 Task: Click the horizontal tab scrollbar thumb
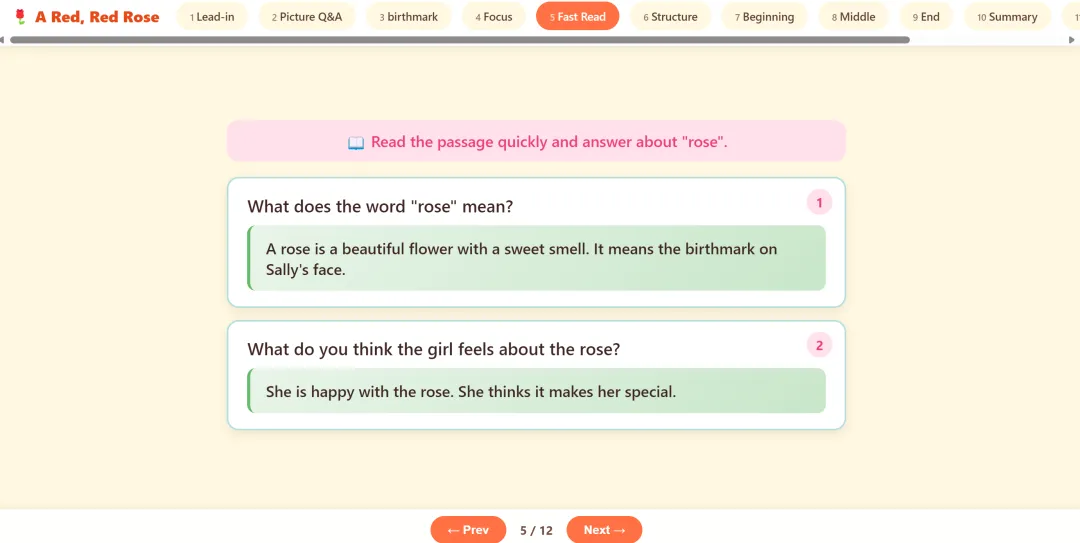(460, 40)
